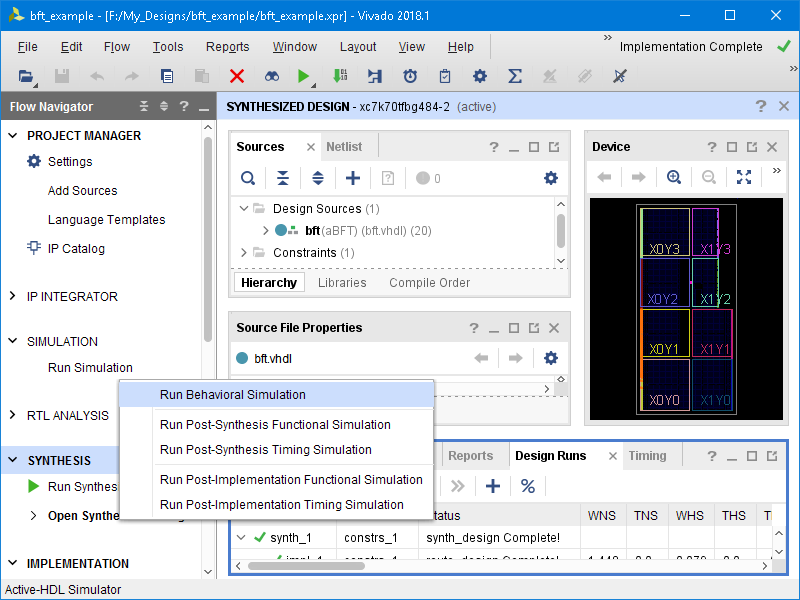Click the Design Runs horizontal scrollbar
This screenshot has width=800, height=600.
coord(306,566)
